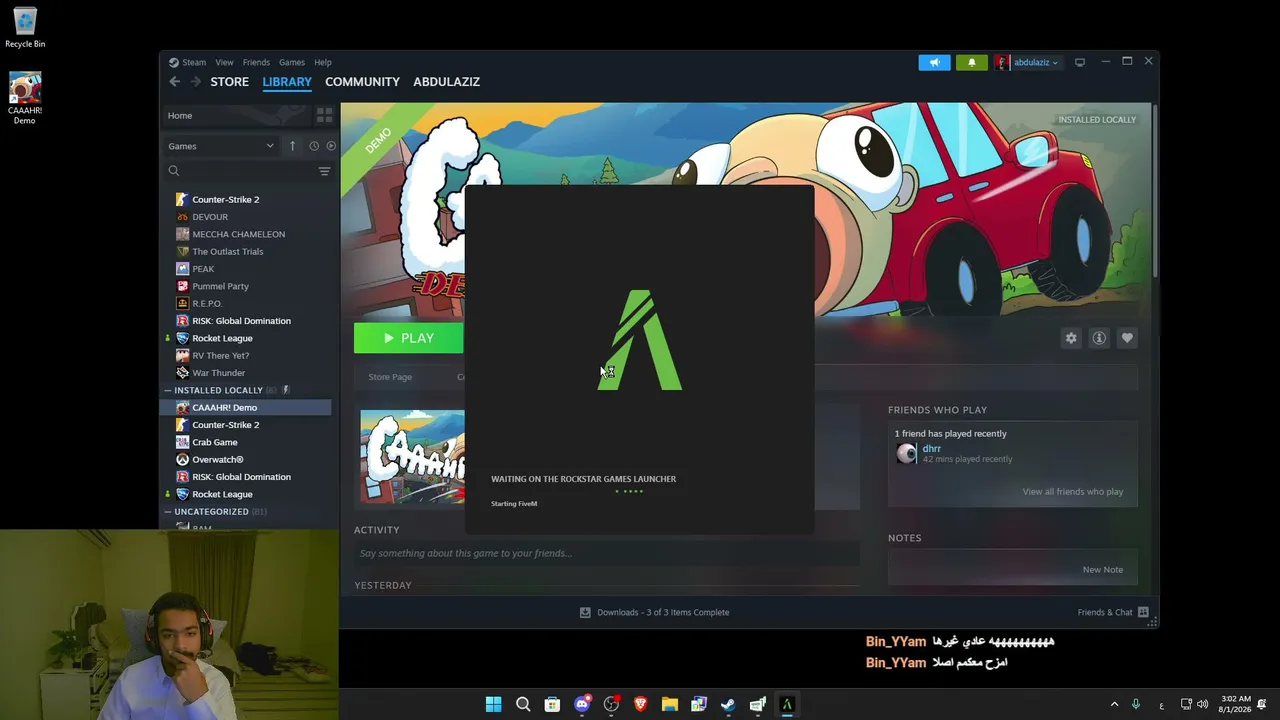This screenshot has height=720, width=1280.
Task: Go to the LIBRARY tab
Action: point(287,82)
